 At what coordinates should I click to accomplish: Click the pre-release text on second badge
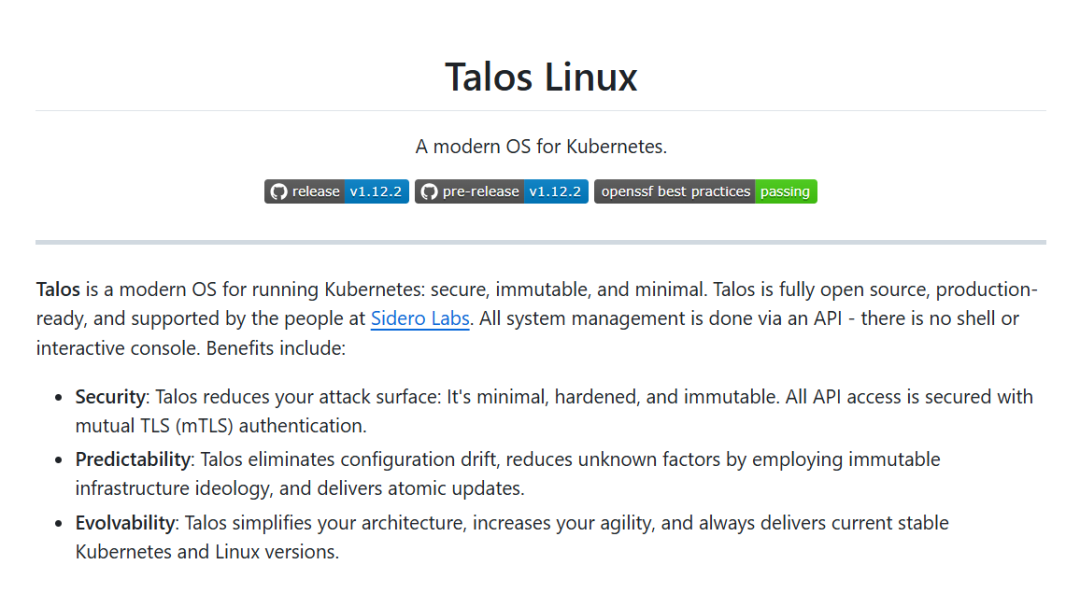coord(481,191)
